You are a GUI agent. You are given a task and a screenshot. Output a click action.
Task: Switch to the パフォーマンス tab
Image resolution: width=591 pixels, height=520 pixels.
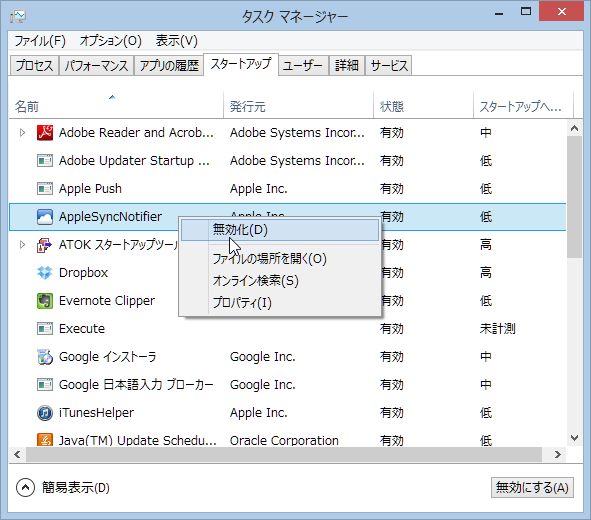pos(96,66)
